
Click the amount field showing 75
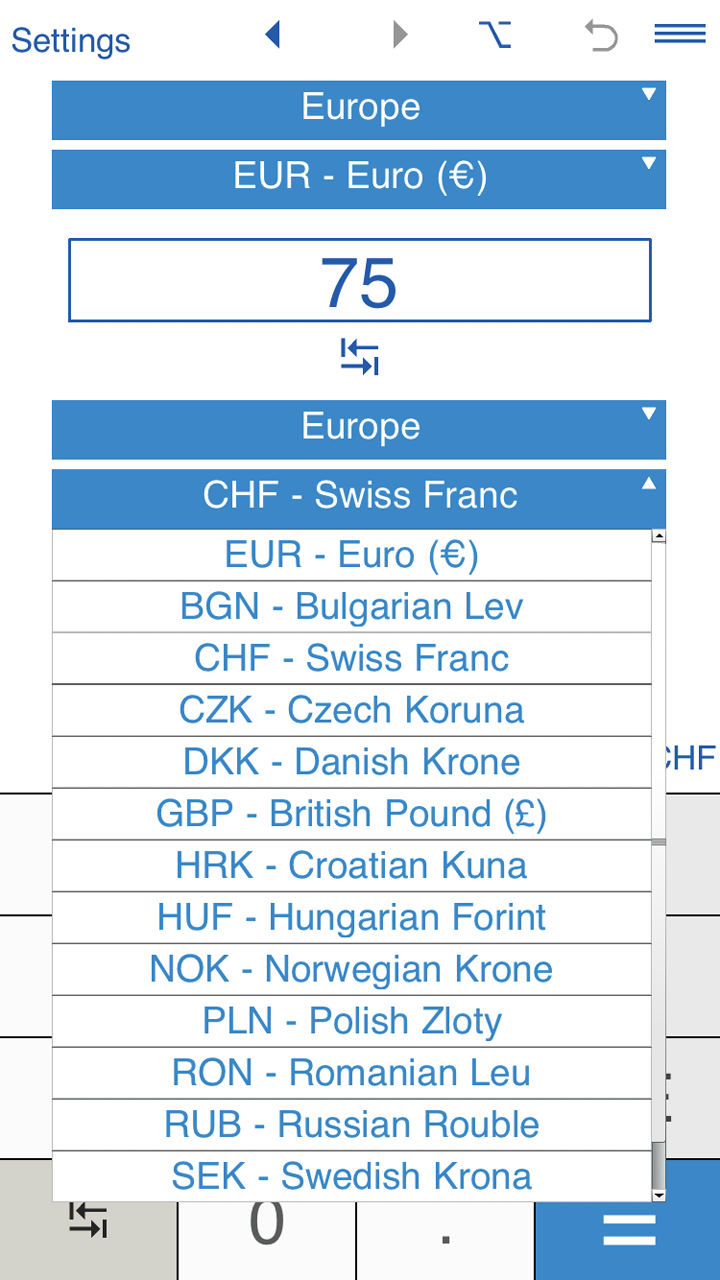pos(359,281)
